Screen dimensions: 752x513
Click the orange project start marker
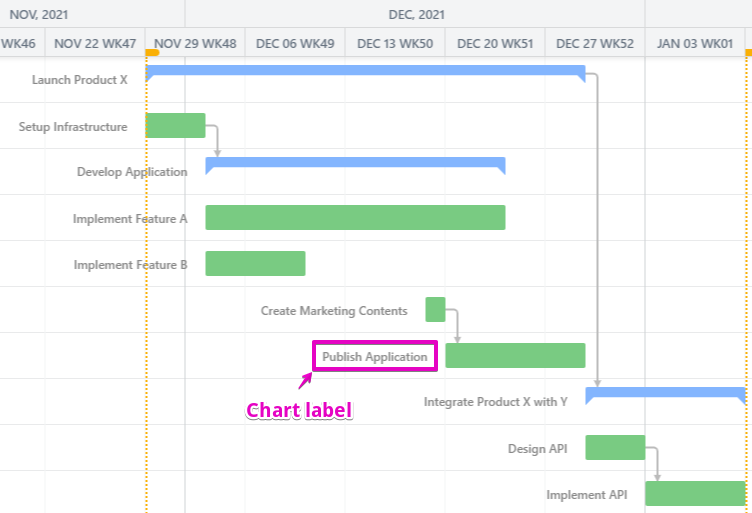tap(152, 52)
